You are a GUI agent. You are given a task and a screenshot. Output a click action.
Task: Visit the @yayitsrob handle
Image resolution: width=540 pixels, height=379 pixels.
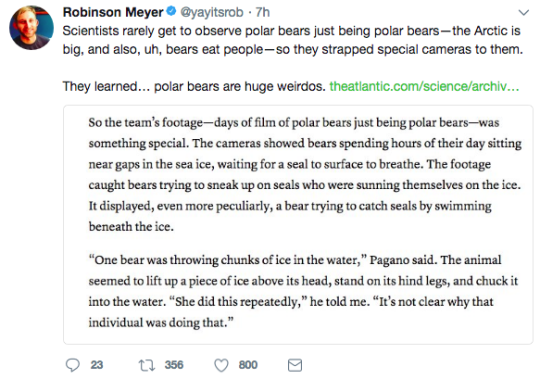(x=212, y=12)
